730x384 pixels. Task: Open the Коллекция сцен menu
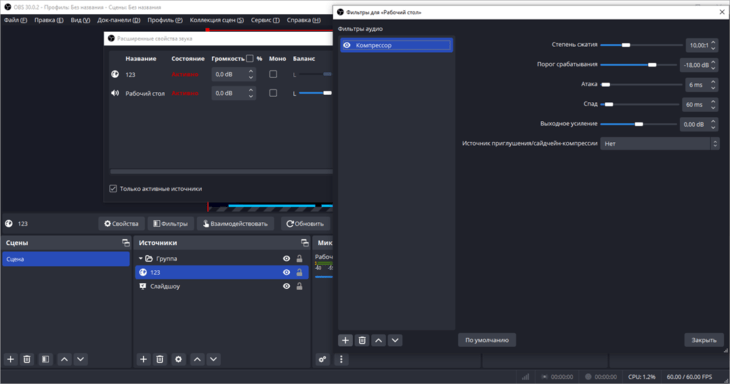coord(216,20)
